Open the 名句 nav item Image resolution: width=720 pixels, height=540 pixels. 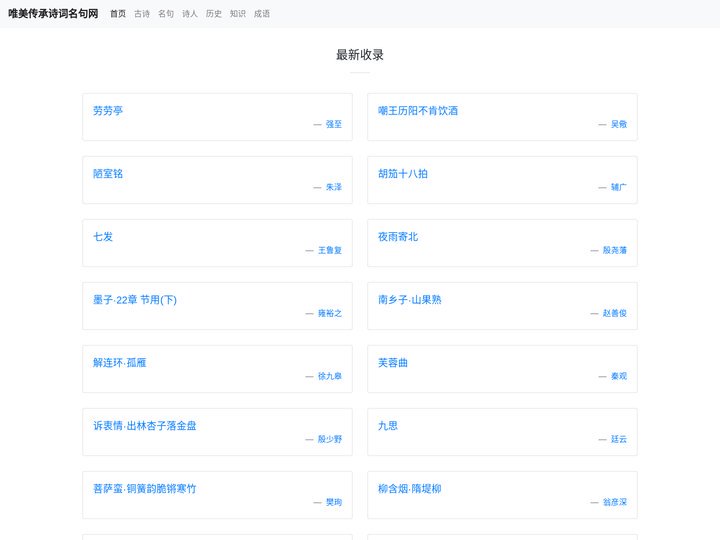pos(166,14)
